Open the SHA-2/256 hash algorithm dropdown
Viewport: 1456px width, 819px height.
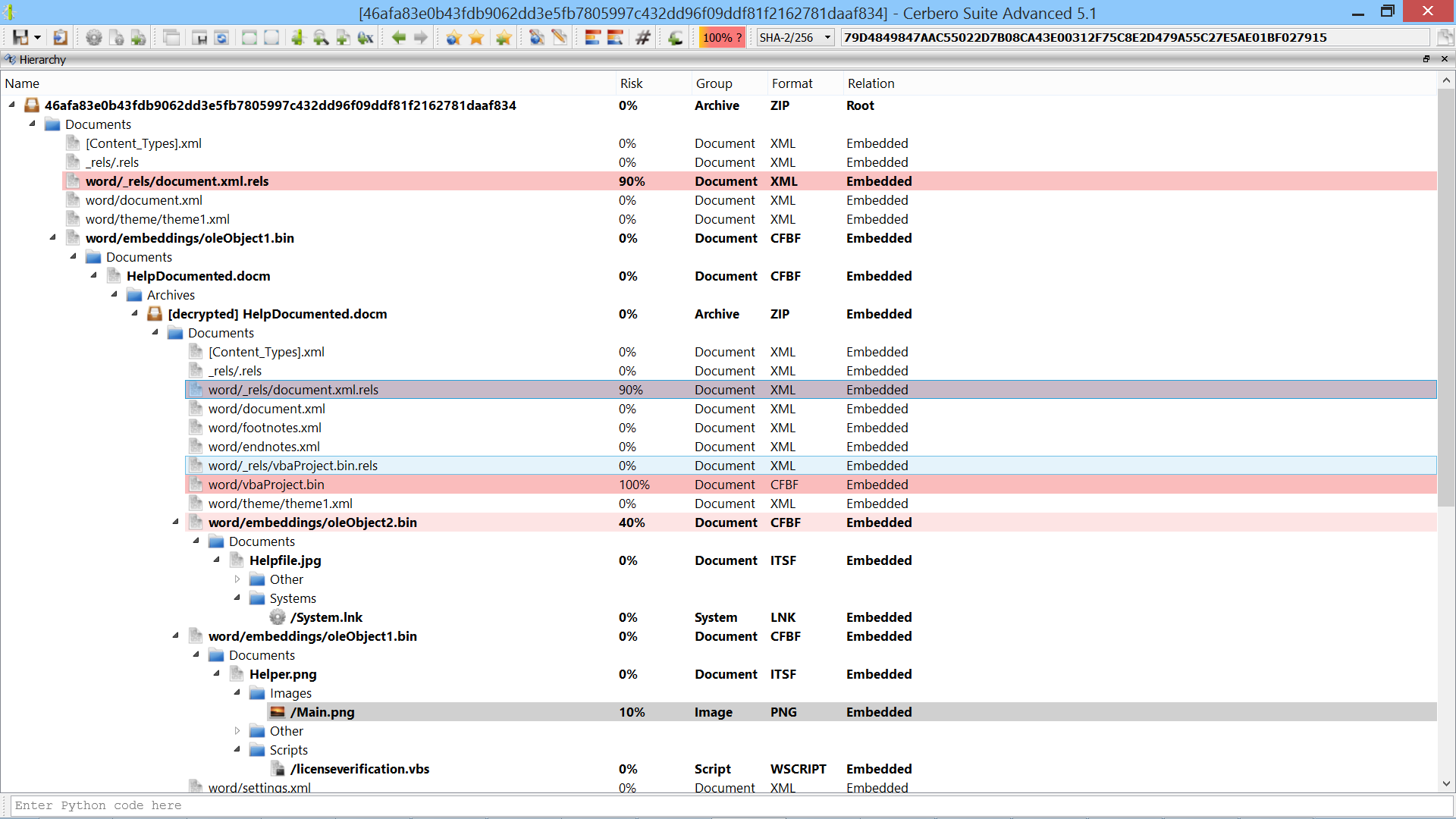click(x=795, y=37)
